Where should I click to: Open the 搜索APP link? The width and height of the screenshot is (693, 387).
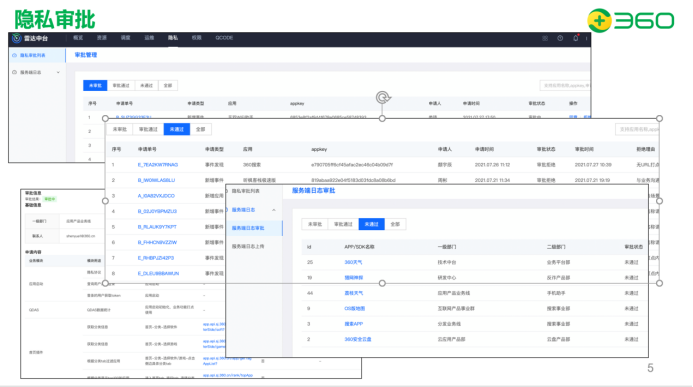click(354, 324)
